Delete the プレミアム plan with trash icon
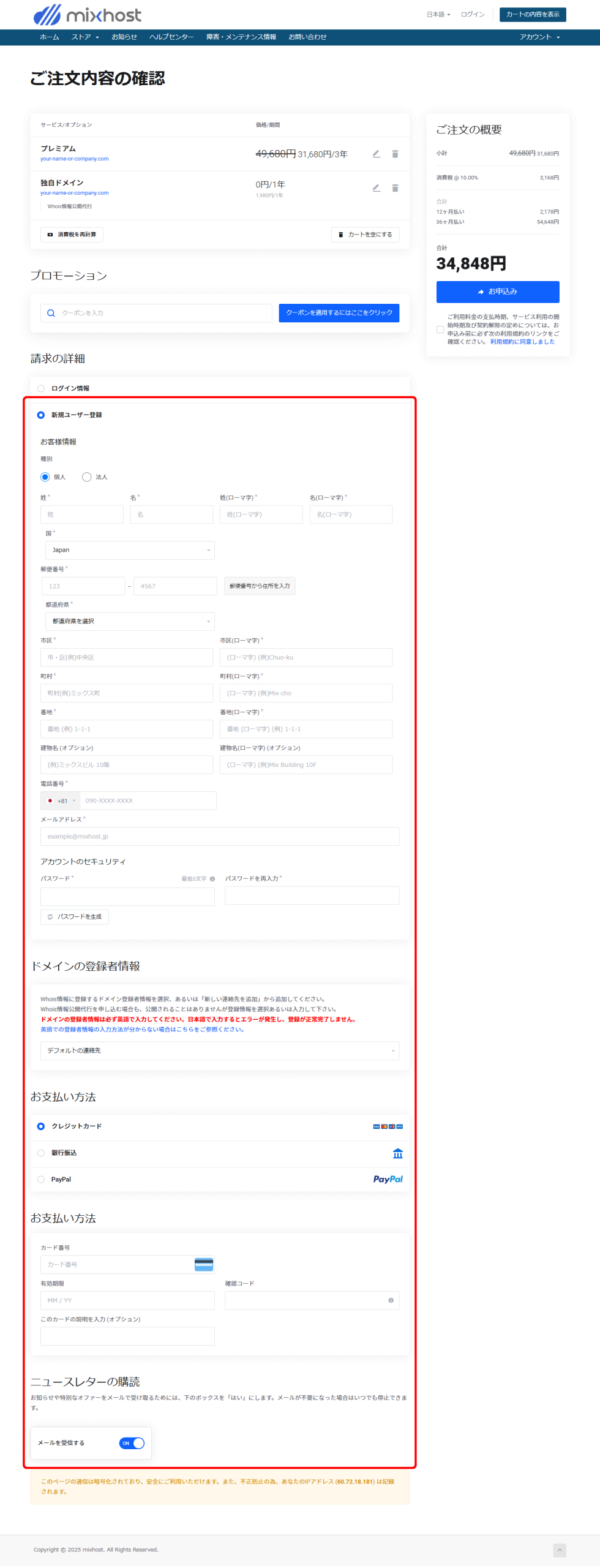Image resolution: width=600 pixels, height=1568 pixels. click(395, 154)
